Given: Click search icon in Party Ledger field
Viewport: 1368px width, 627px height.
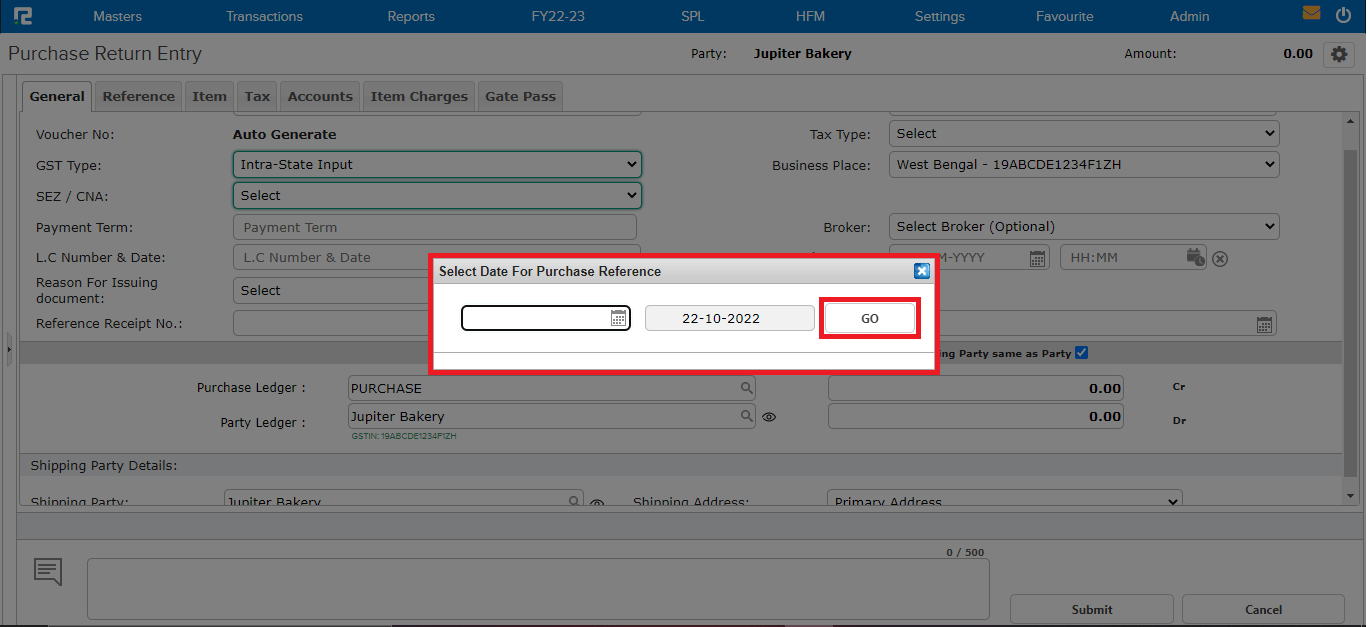Looking at the screenshot, I should click(746, 416).
